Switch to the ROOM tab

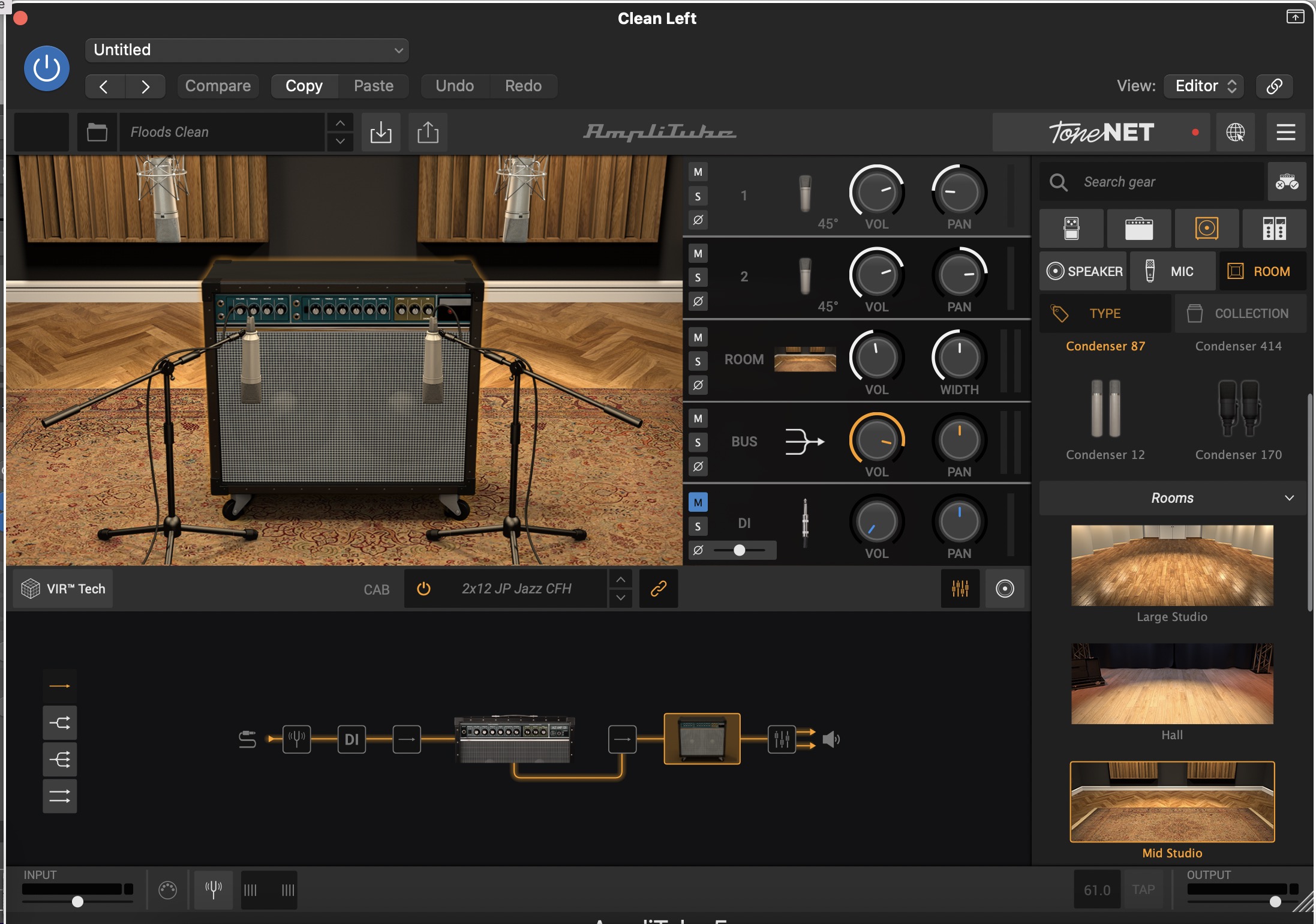coord(1263,271)
